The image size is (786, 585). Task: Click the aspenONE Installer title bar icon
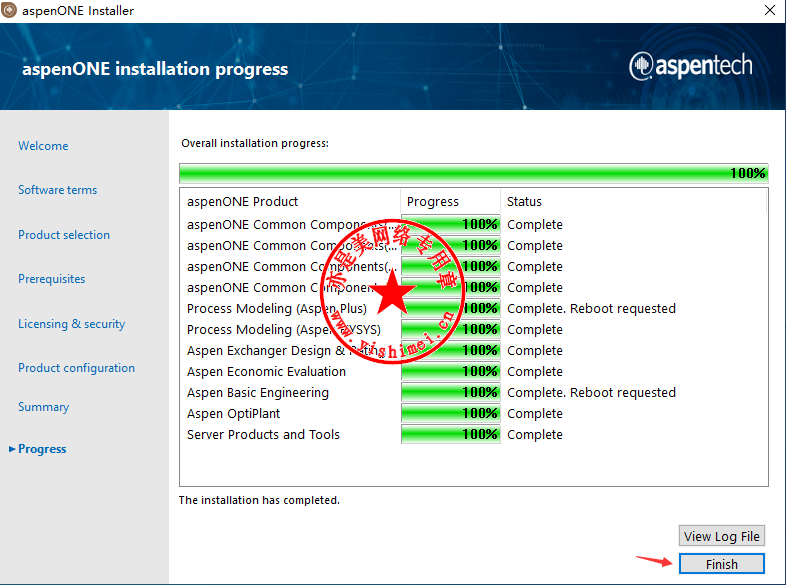click(9, 10)
